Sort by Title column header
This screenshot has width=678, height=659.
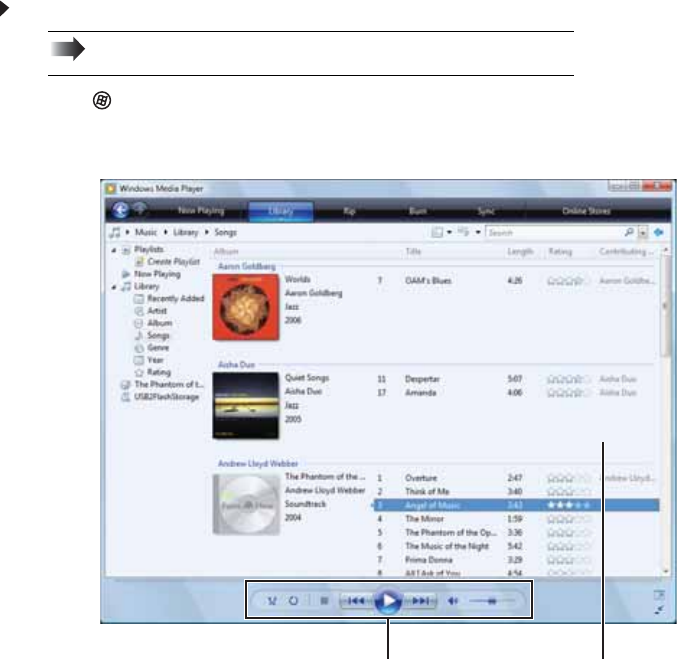(x=413, y=251)
